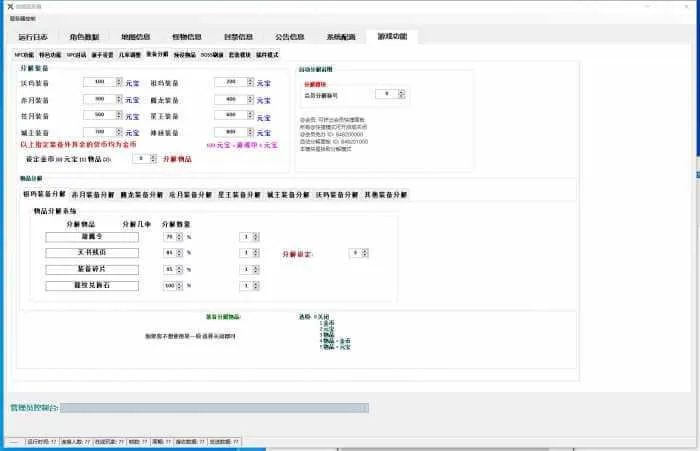Click the 祖玛装备 price spinner arrows
Viewport: 700px width, 451px height.
pyautogui.click(x=250, y=82)
